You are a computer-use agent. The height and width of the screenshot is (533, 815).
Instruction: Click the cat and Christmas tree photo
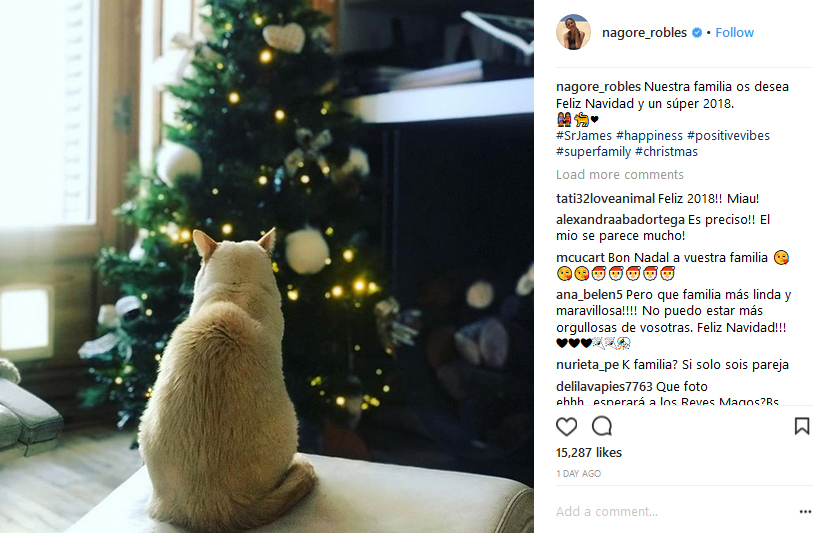267,266
